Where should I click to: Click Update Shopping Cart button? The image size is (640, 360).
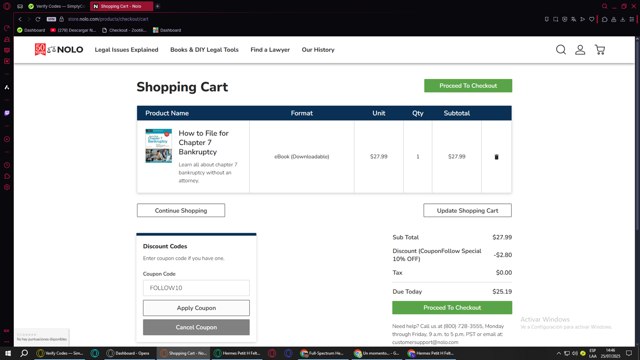[x=467, y=211]
